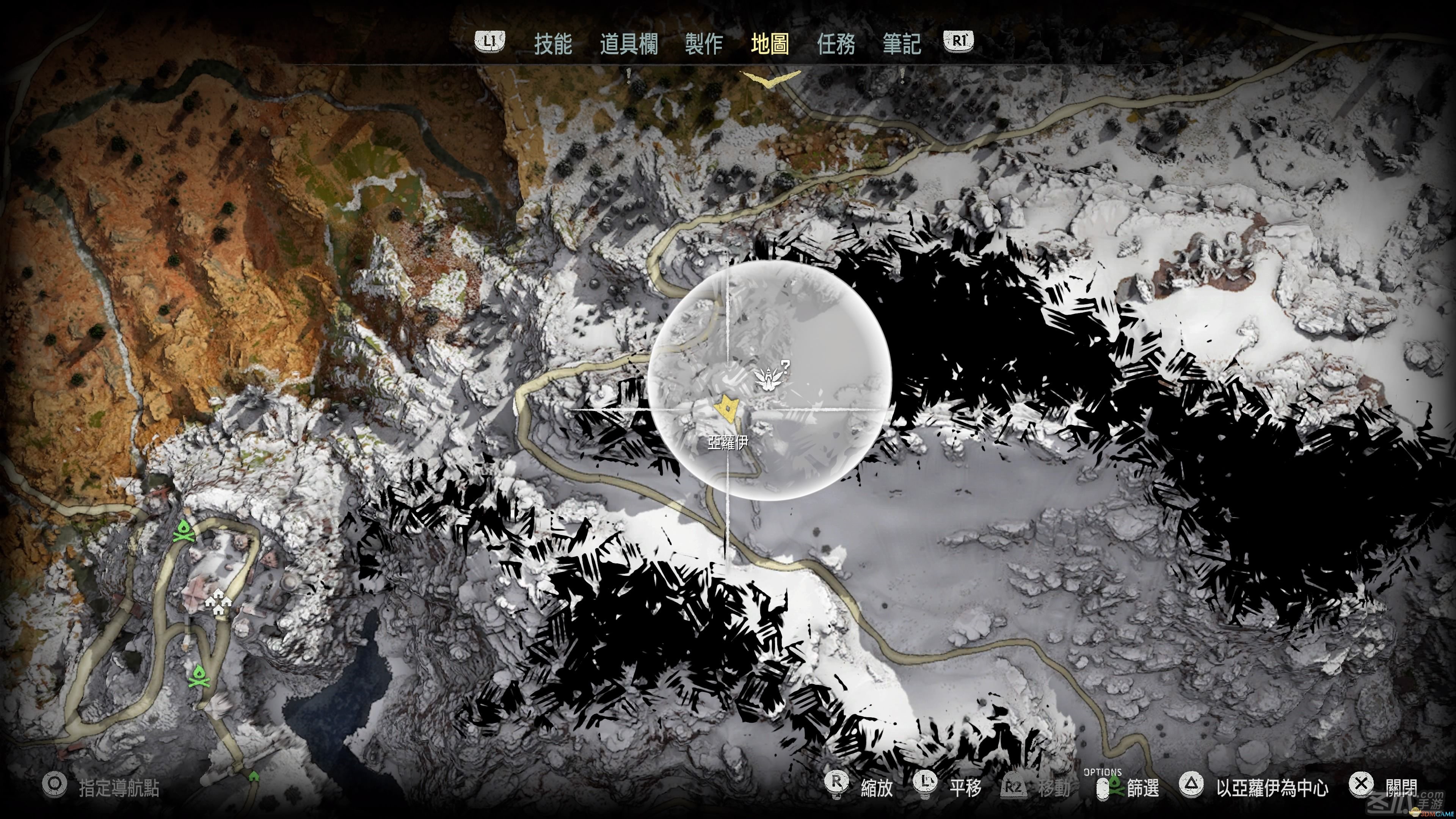The image size is (1456, 819).
Task: Click 以亞蘿伊為中心 center button
Action: [1272, 788]
